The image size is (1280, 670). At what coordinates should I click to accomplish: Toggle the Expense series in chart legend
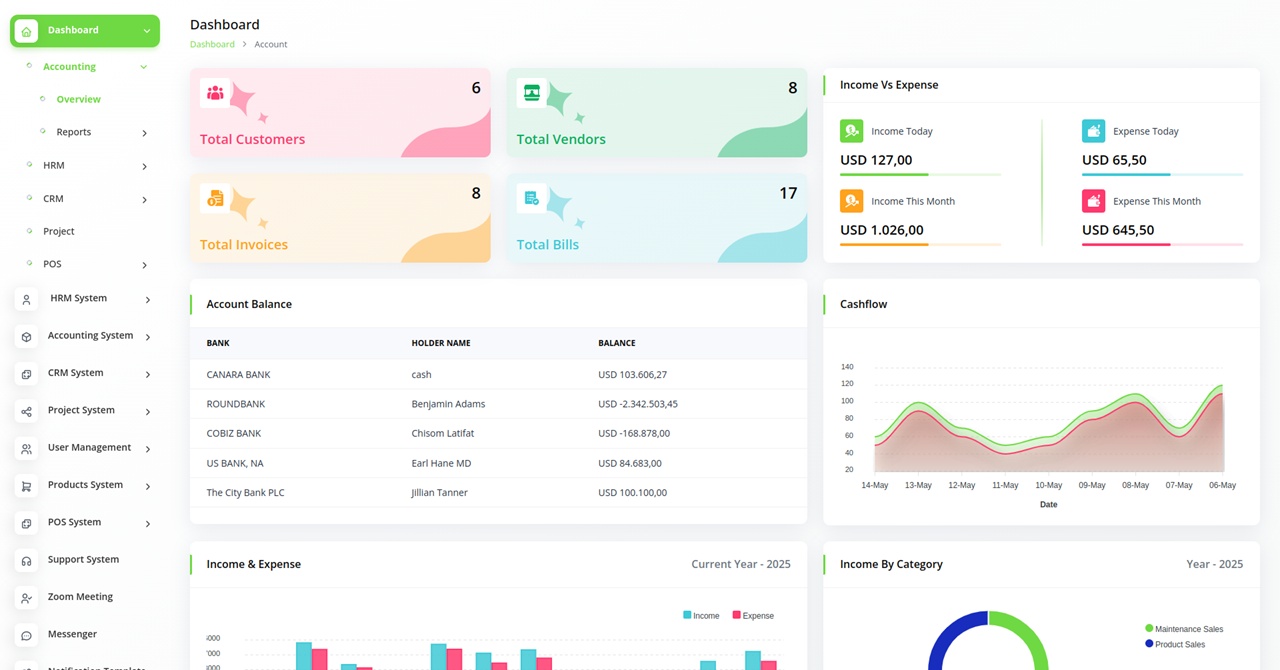(753, 616)
